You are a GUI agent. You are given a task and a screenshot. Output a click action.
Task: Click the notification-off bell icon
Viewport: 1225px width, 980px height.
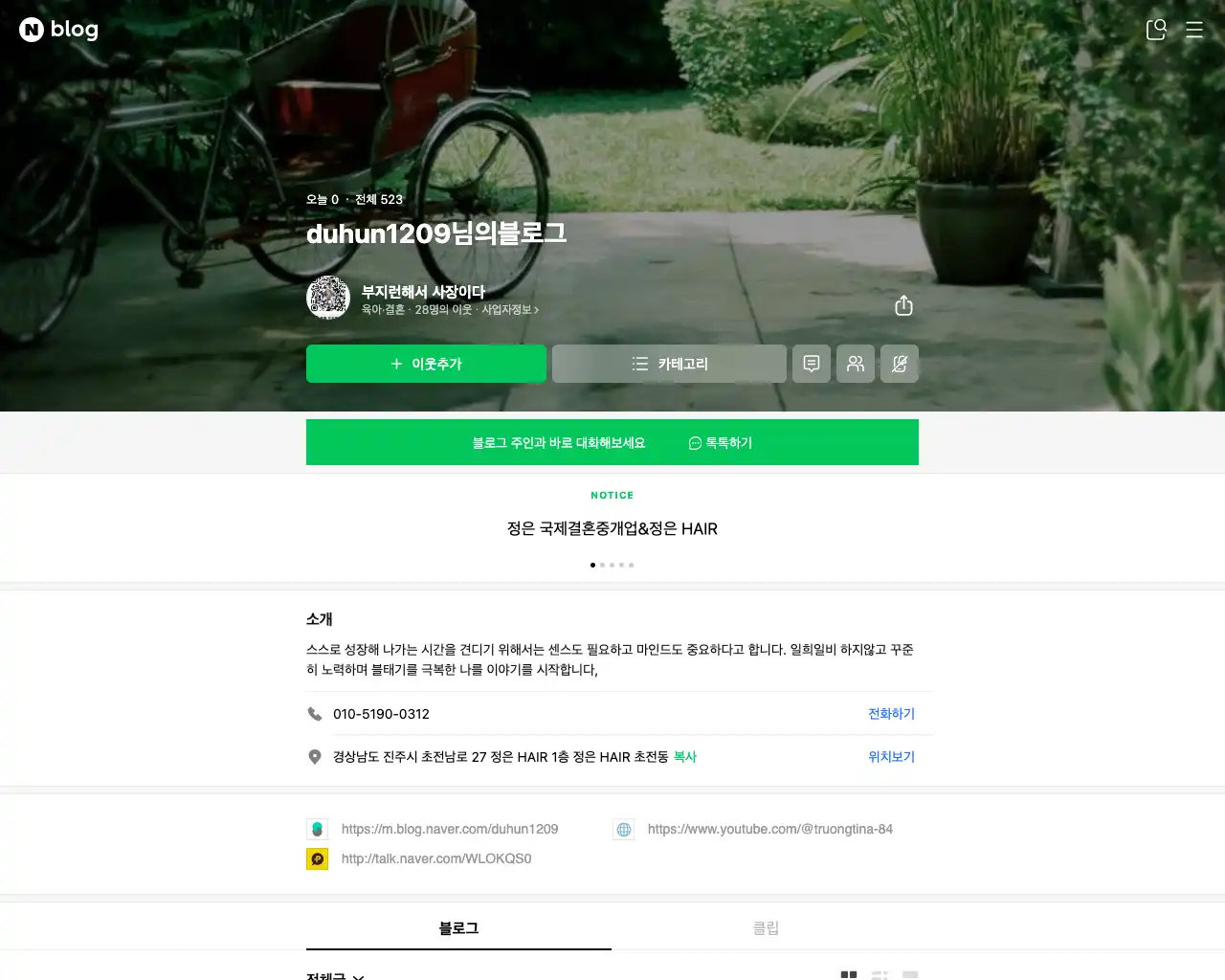coord(900,364)
